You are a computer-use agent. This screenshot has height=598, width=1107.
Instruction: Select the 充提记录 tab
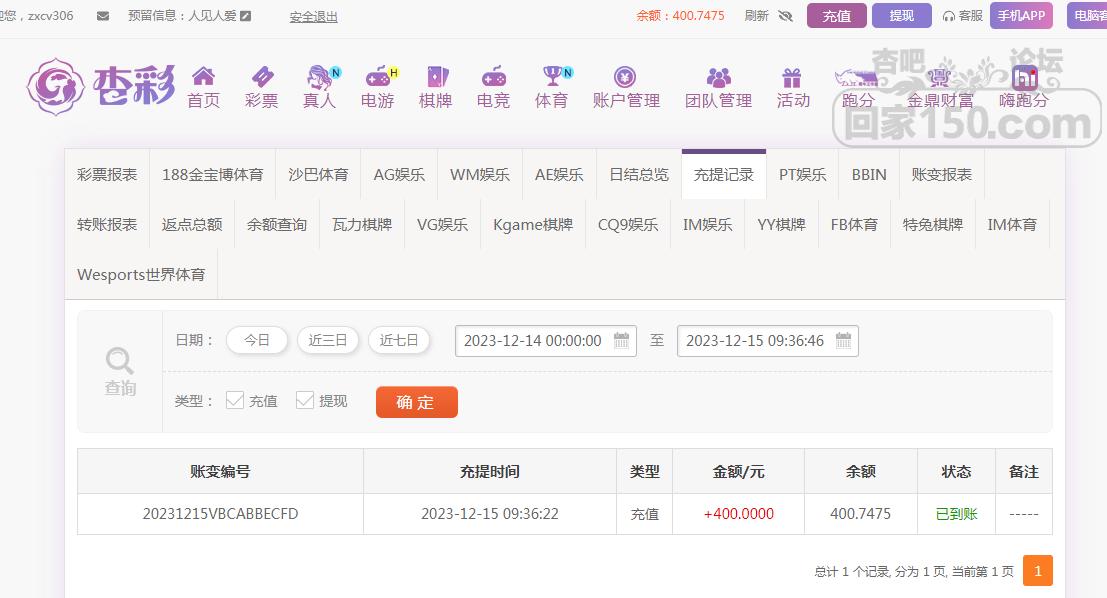pos(724,174)
